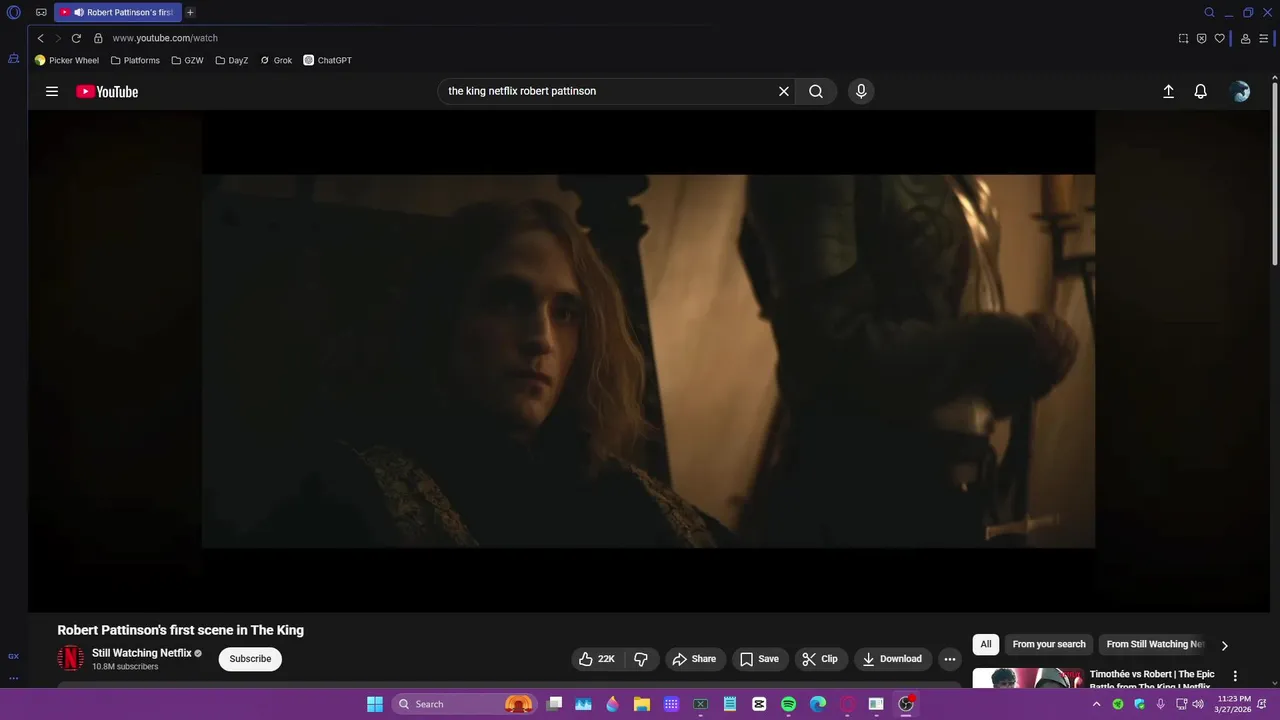Open GX sidebar item at the bottom
1280x720 pixels.
pos(13,656)
